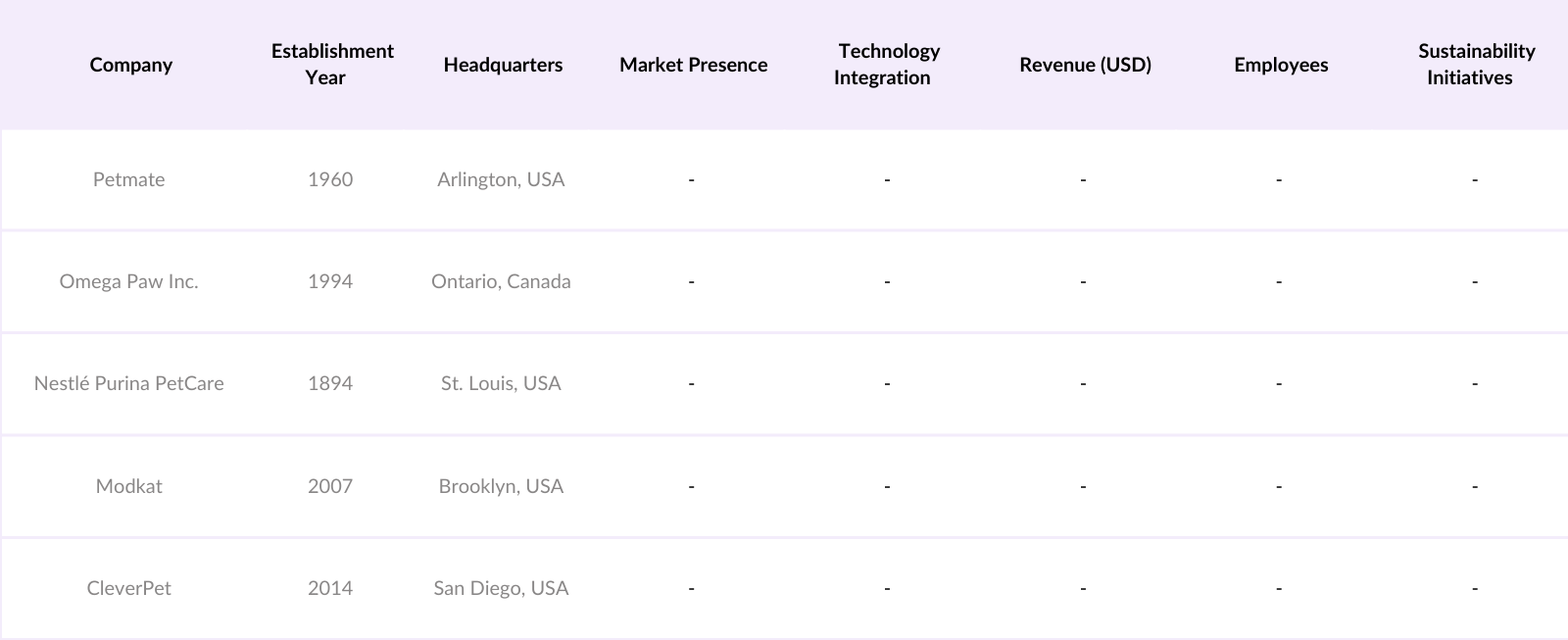Click the Revenue (USD) column header
The height and width of the screenshot is (640, 1568).
pos(1085,65)
